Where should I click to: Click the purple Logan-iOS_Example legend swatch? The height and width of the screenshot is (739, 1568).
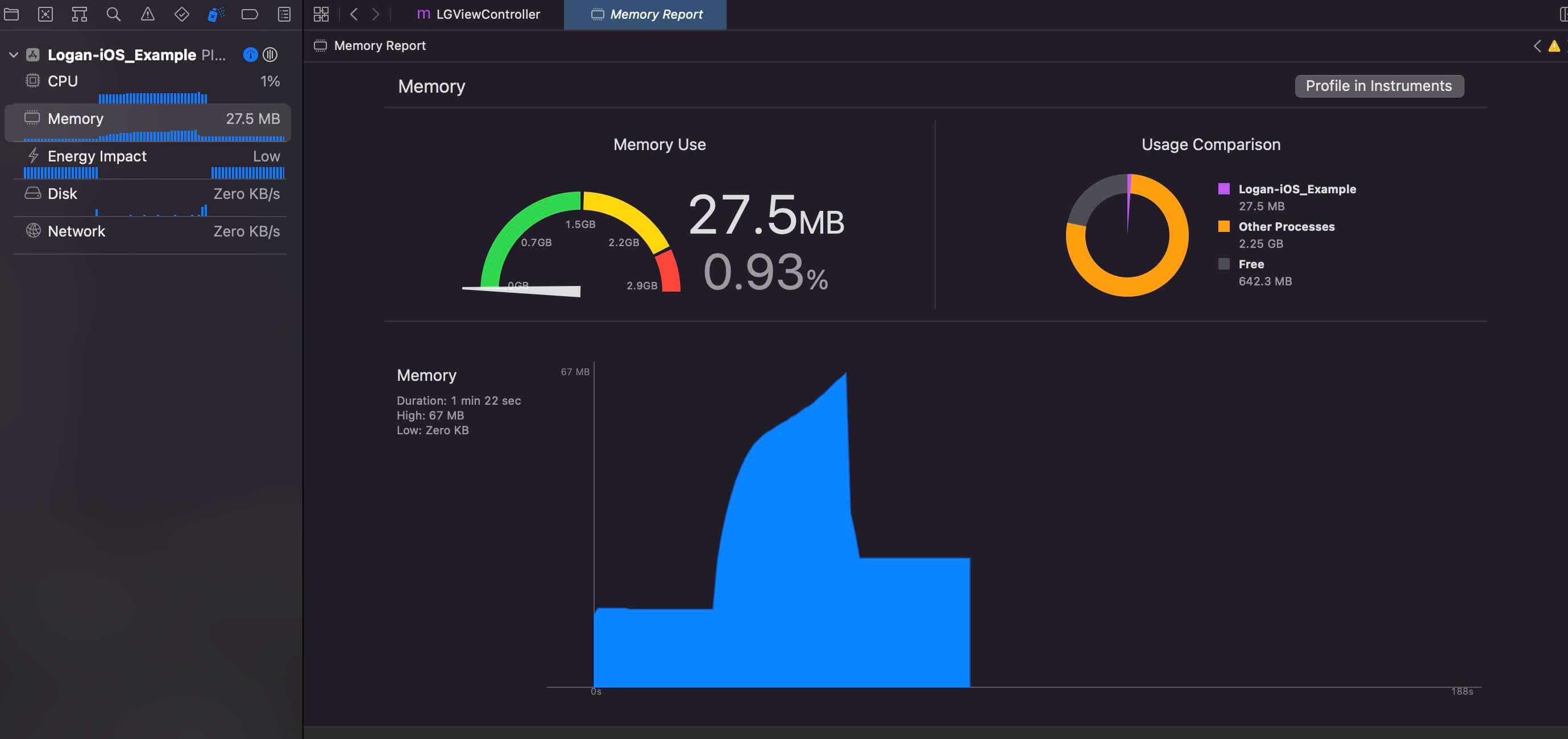(x=1223, y=189)
